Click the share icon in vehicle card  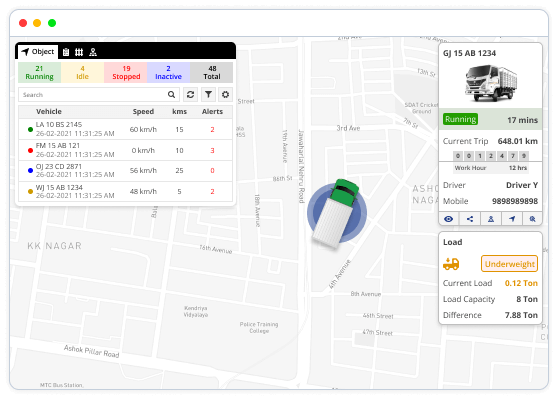click(470, 219)
